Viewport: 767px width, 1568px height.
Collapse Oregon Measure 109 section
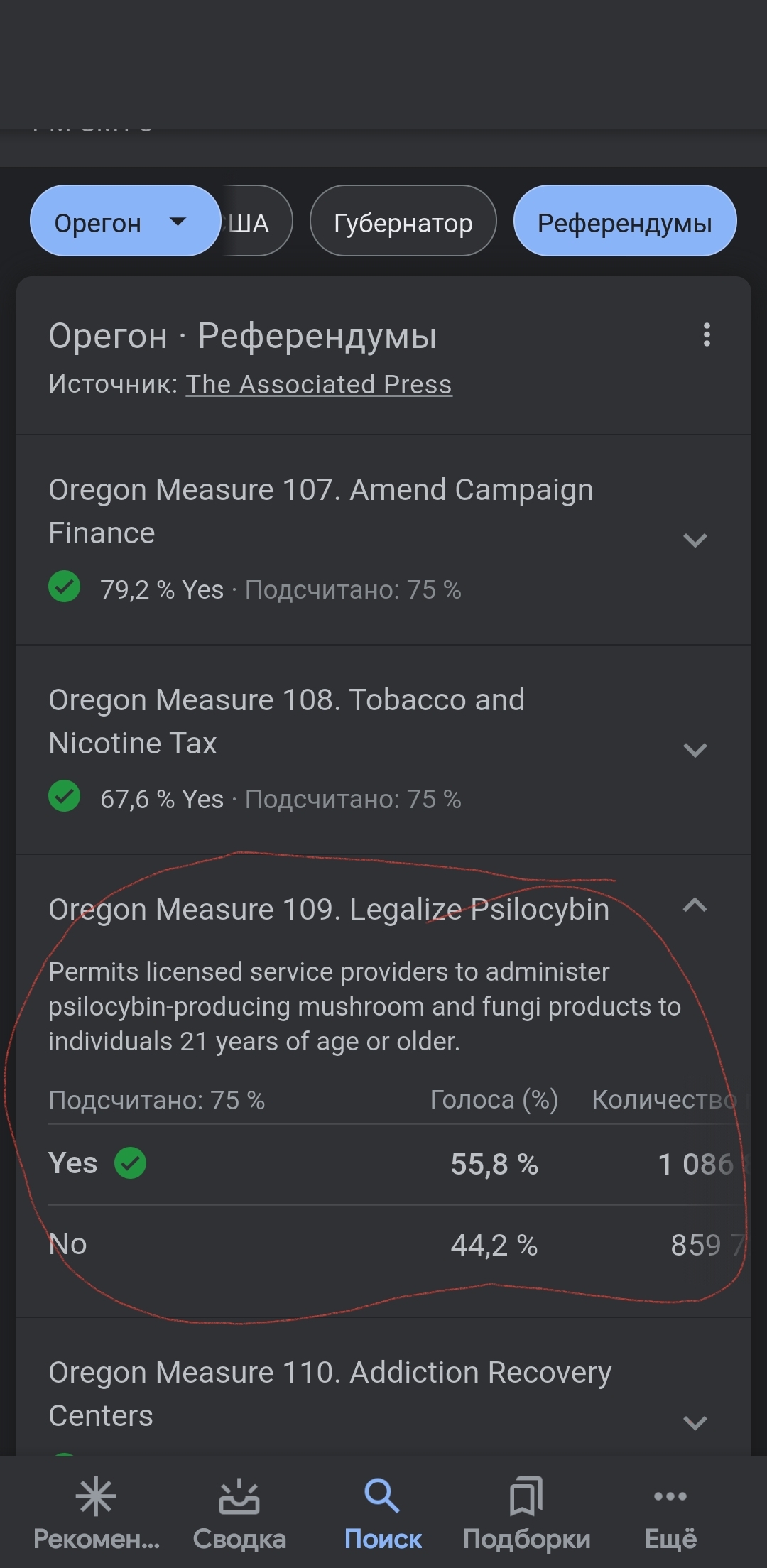(x=695, y=905)
